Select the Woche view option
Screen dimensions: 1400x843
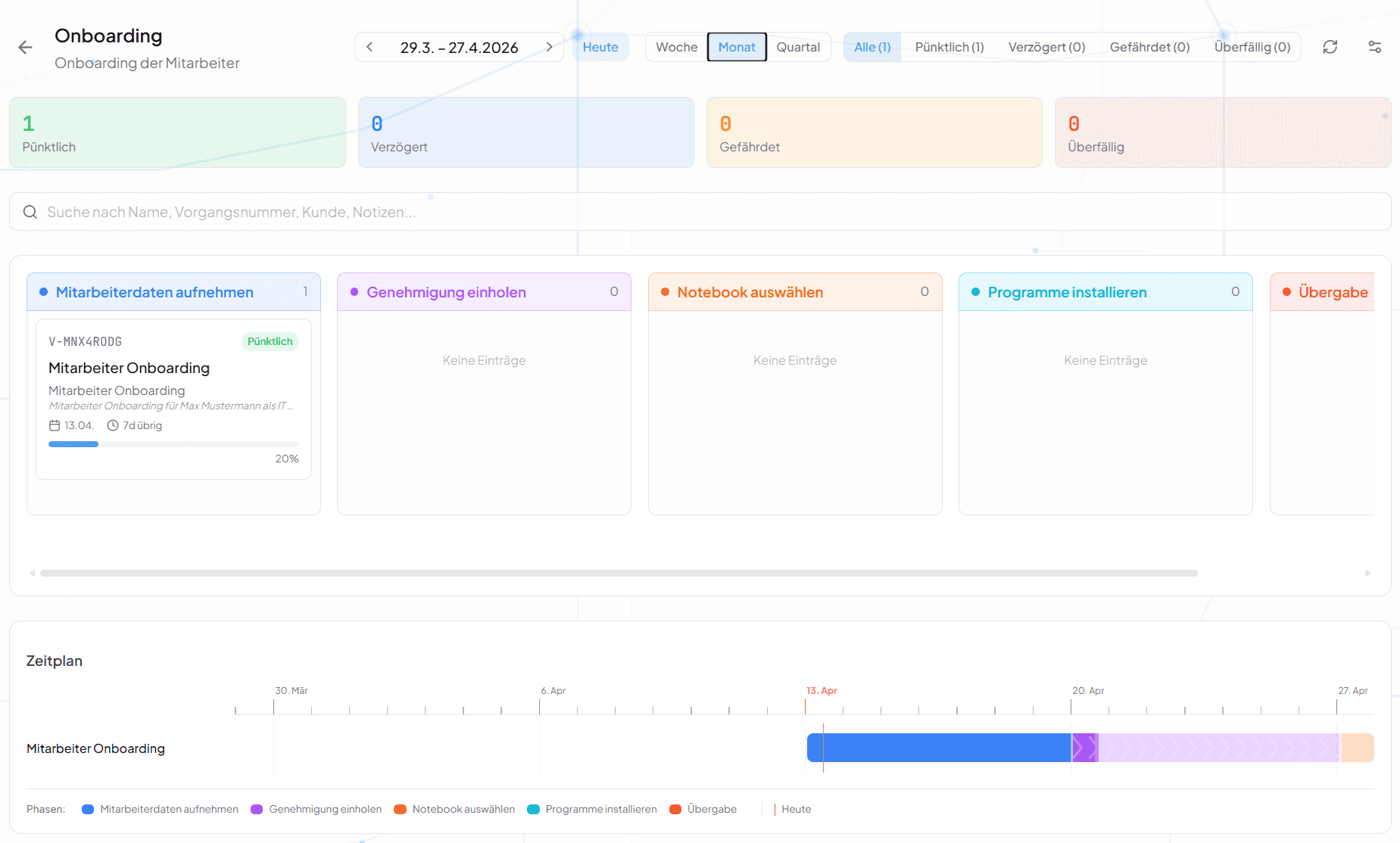(675, 46)
